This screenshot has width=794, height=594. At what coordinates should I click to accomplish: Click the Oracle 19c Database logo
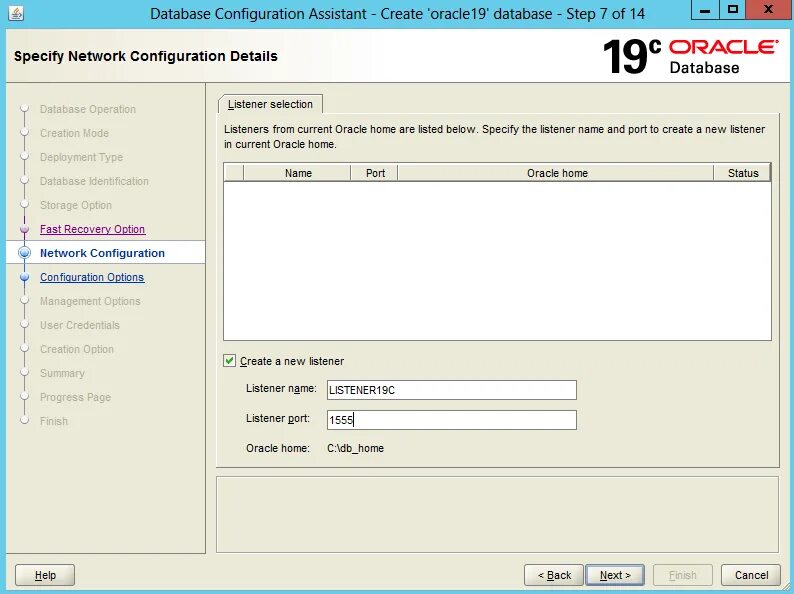pyautogui.click(x=691, y=56)
